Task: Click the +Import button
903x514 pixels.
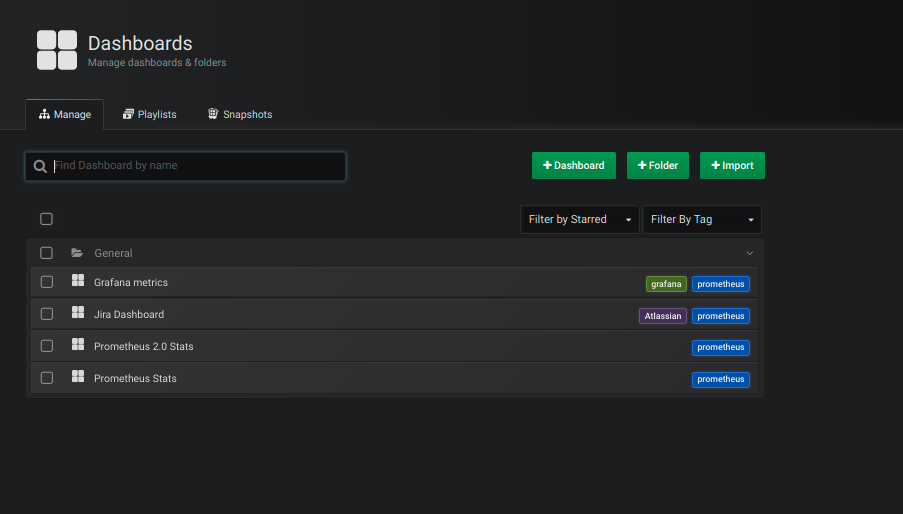Action: coord(732,166)
